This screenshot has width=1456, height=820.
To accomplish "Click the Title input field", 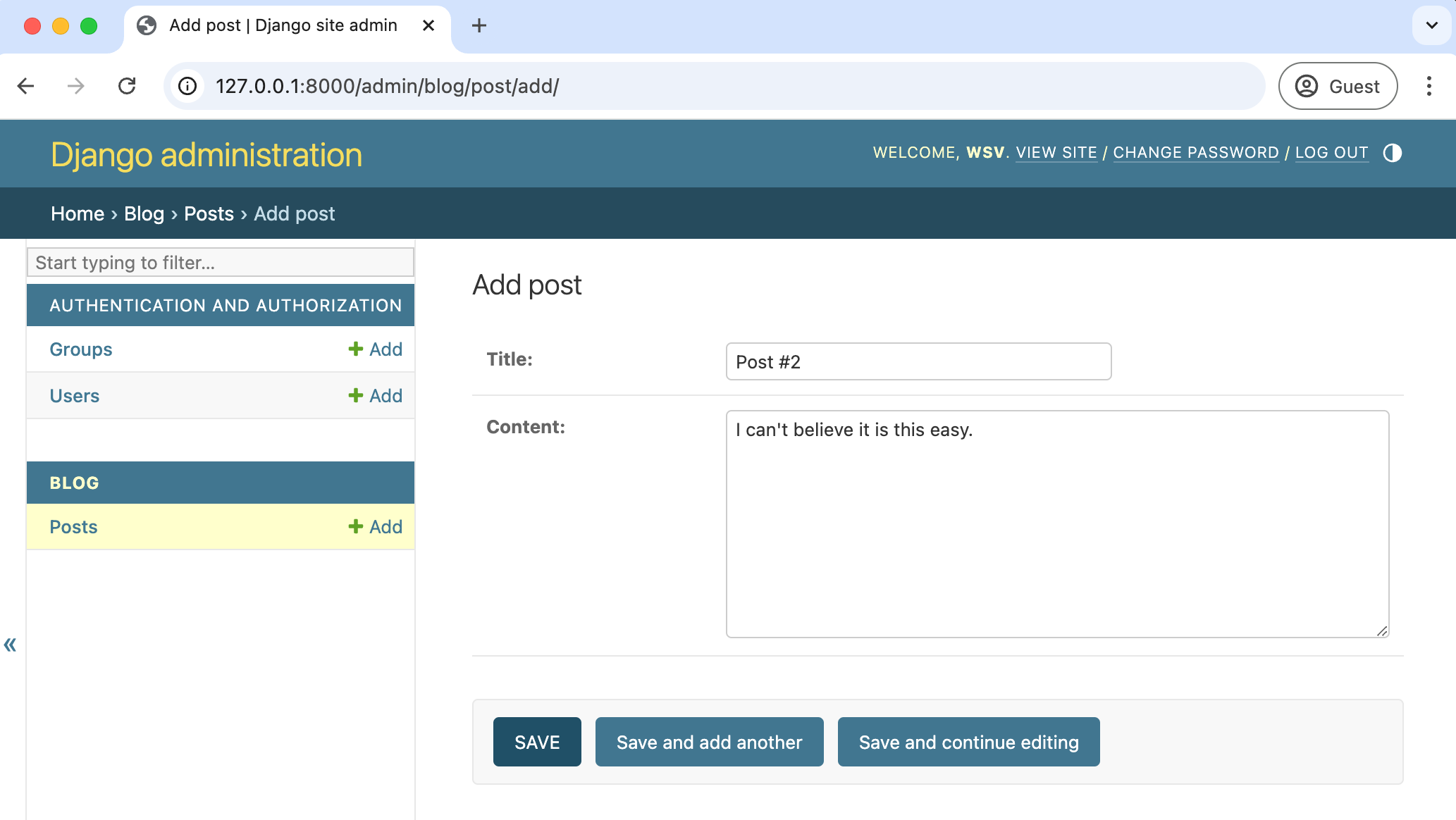I will 918,360.
